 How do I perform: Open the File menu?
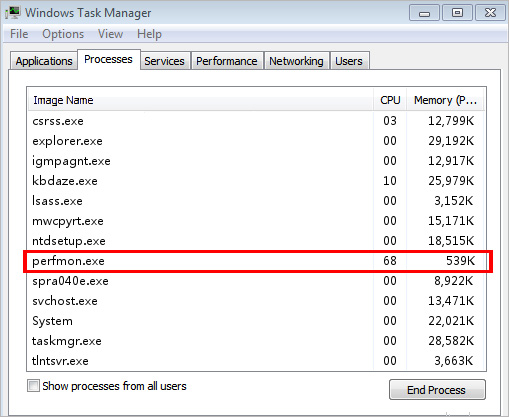19,34
